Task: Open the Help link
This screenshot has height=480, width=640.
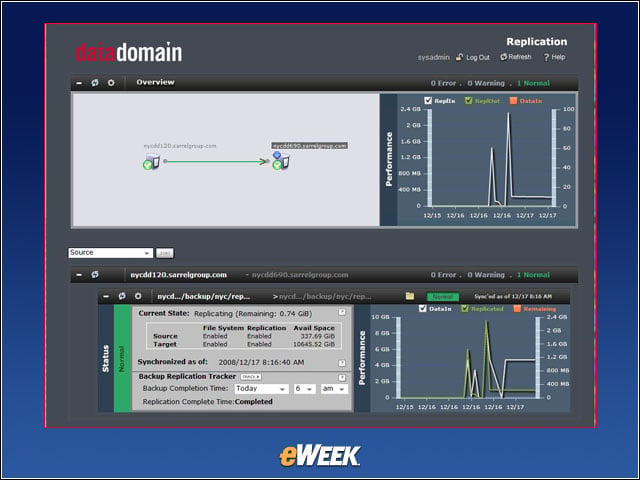Action: pyautogui.click(x=554, y=57)
